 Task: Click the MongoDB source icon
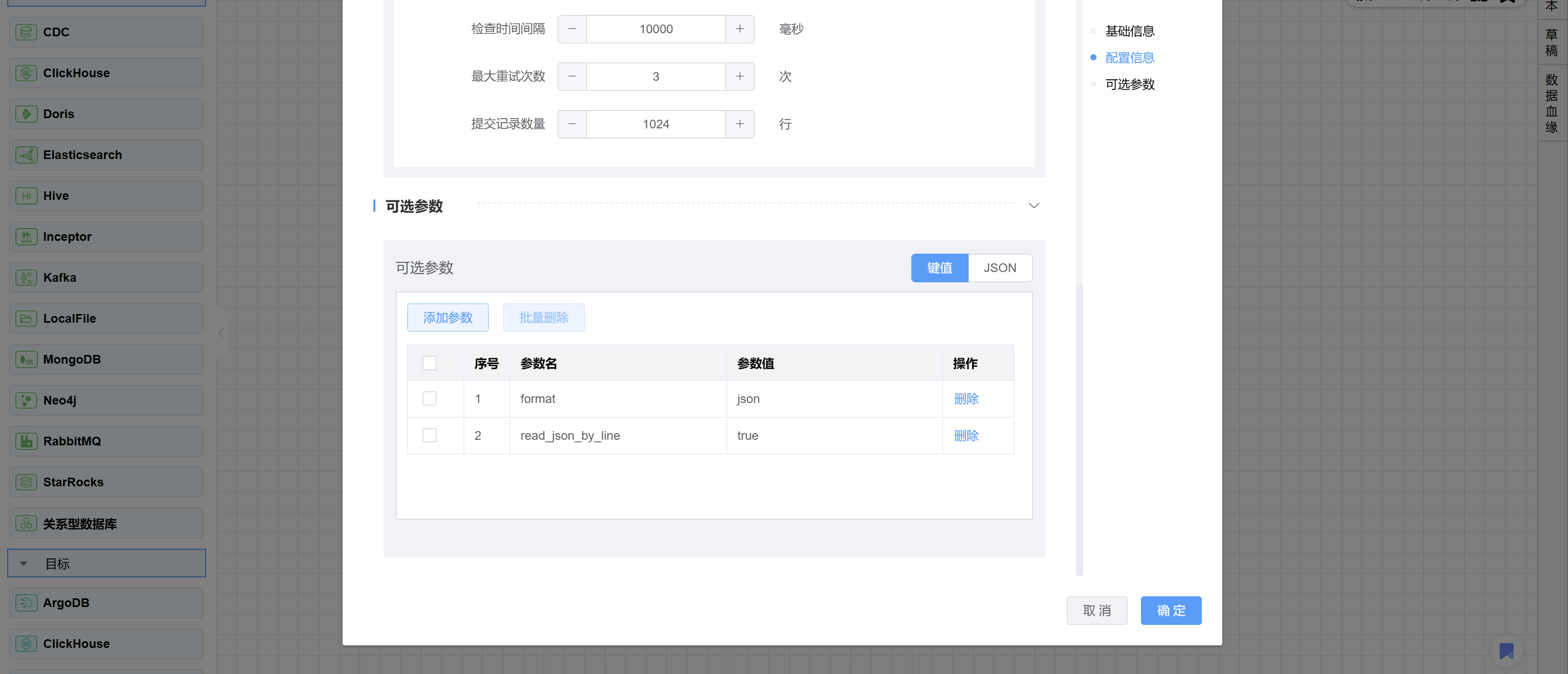click(26, 360)
